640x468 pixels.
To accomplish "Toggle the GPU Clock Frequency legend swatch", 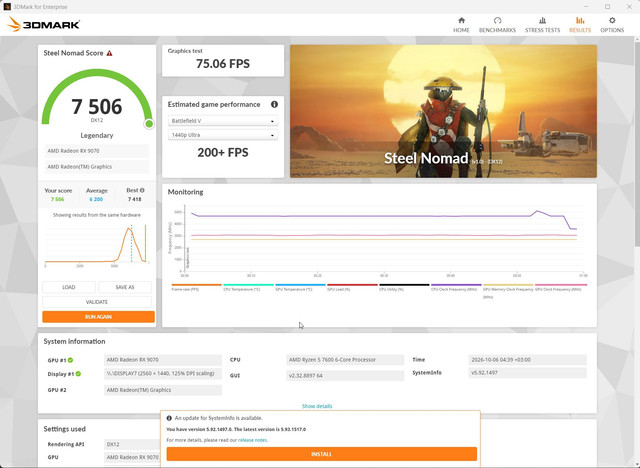I will [x=561, y=285].
